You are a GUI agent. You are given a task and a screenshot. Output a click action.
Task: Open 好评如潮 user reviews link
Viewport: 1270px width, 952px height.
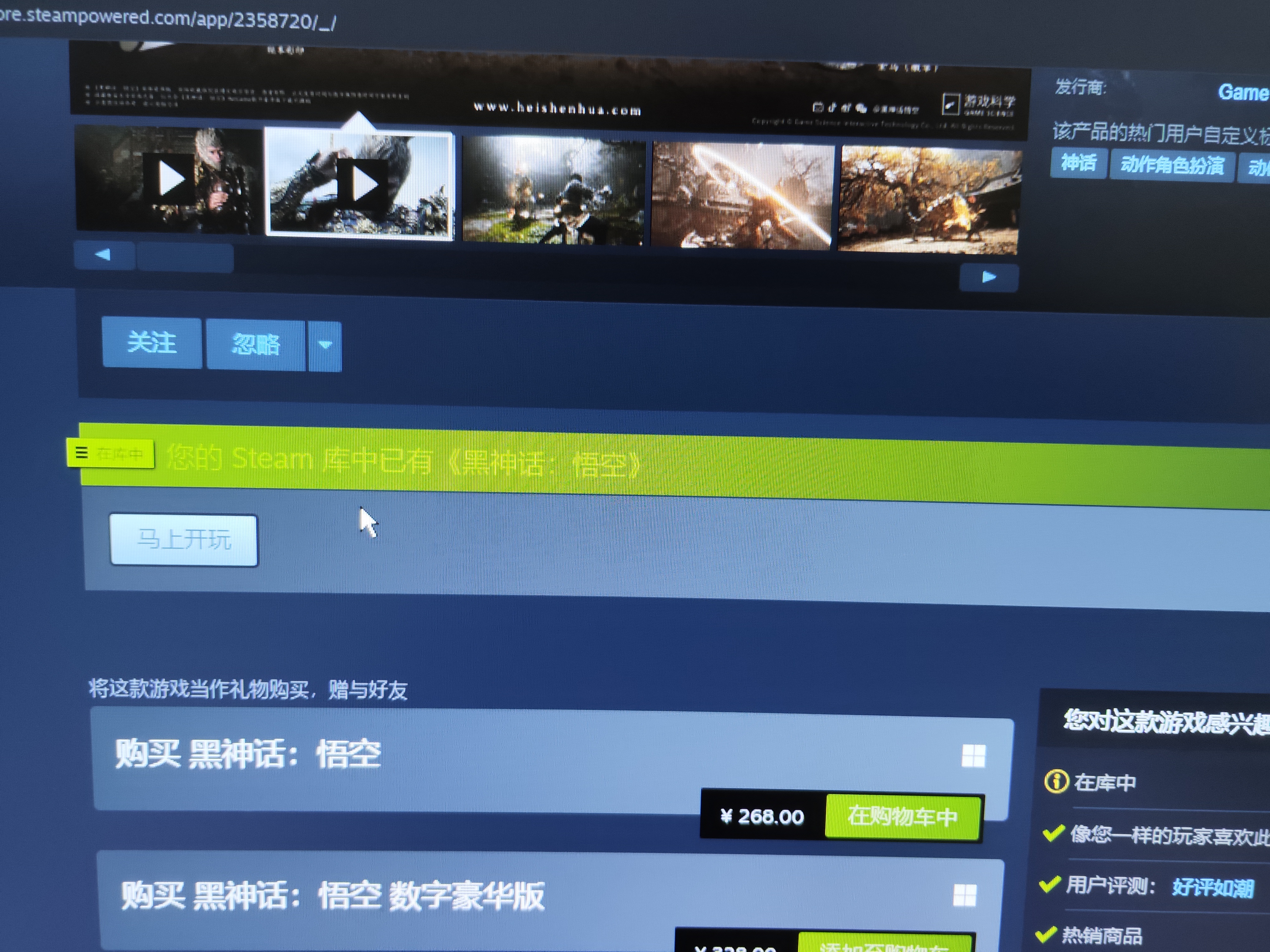[x=1213, y=888]
